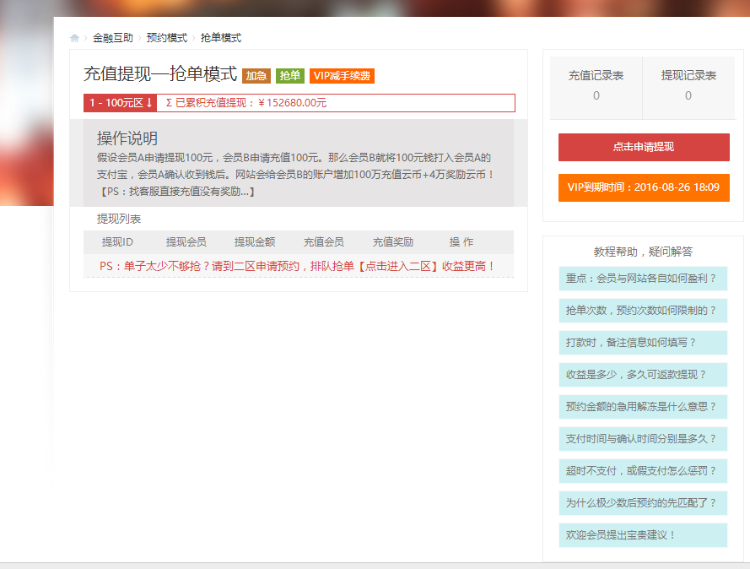Click the home icon in breadcrumb
This screenshot has height=569, width=750.
pyautogui.click(x=74, y=38)
